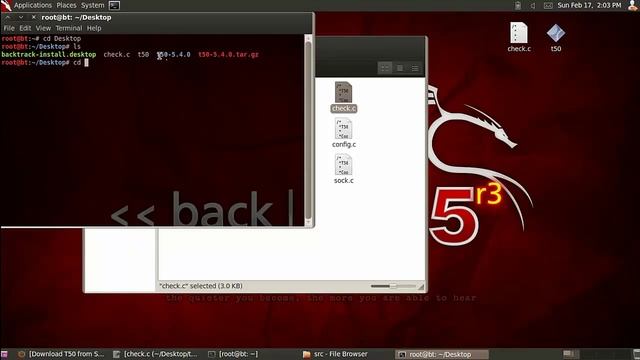Switch to root@bt: ~/Desktop taskbar terminal
Image resolution: width=640 pixels, height=360 pixels.
[441, 354]
